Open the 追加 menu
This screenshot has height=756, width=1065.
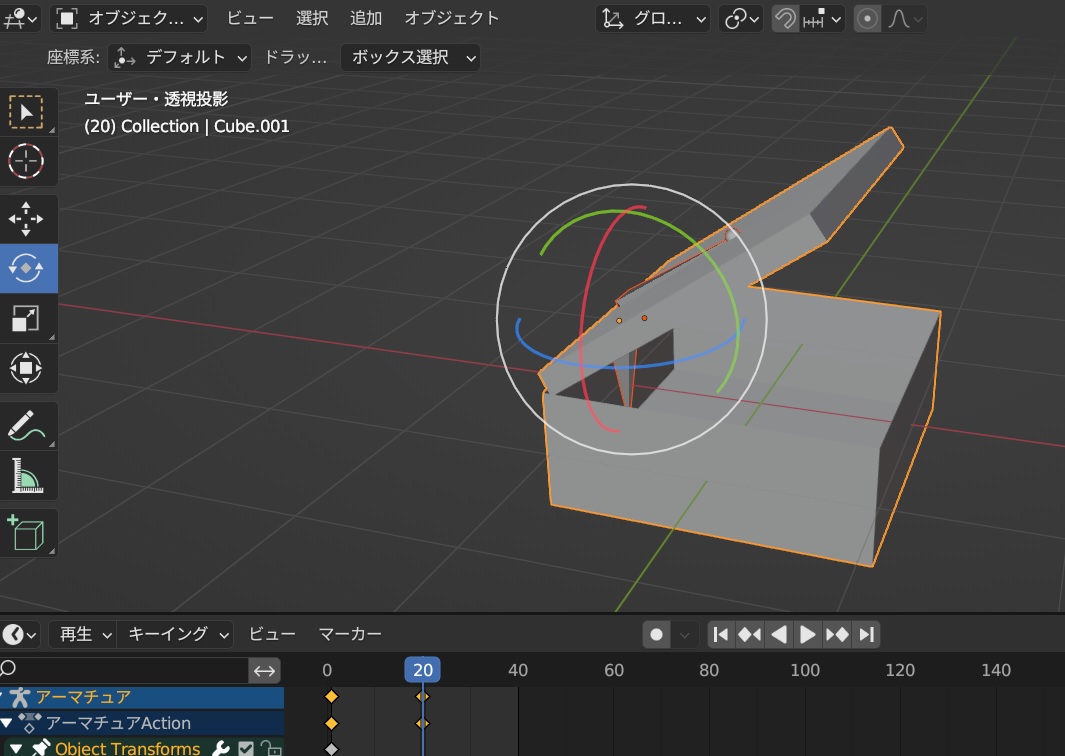pyautogui.click(x=366, y=18)
